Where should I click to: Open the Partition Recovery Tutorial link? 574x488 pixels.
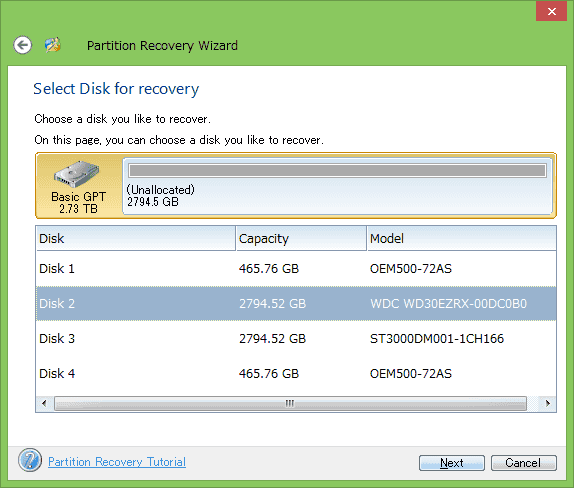[x=117, y=462]
